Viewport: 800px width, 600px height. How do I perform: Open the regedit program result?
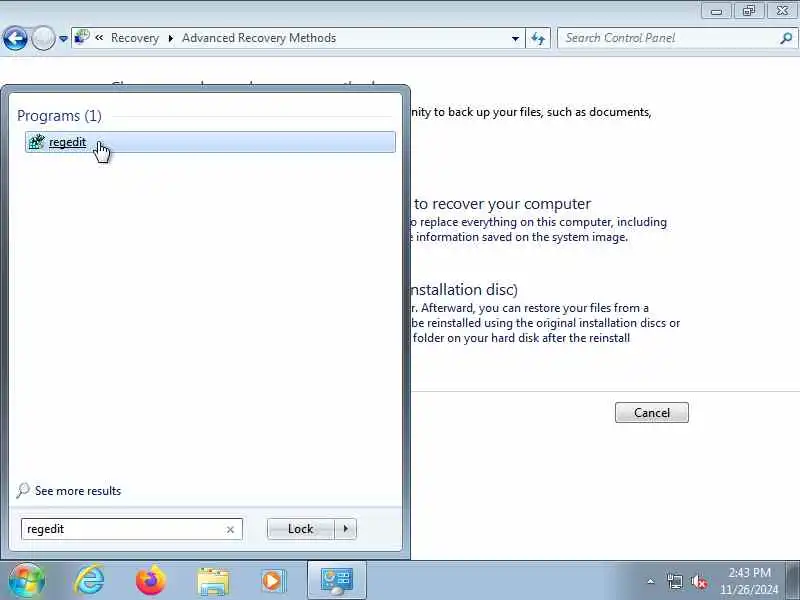click(x=210, y=142)
